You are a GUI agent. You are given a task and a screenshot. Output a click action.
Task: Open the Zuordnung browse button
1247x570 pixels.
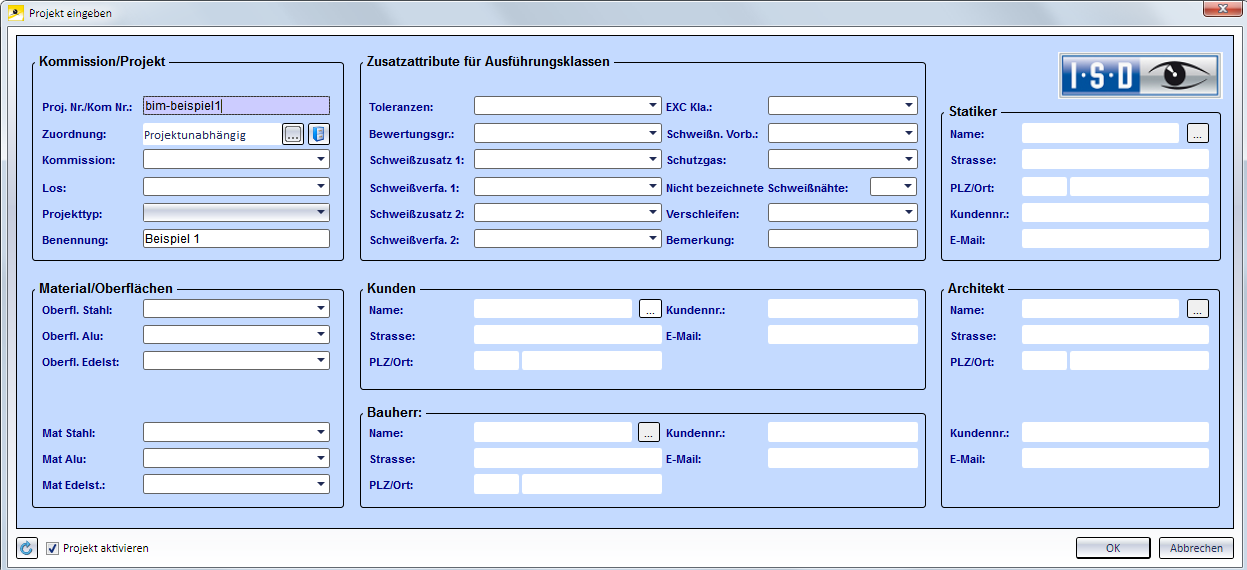tap(292, 134)
